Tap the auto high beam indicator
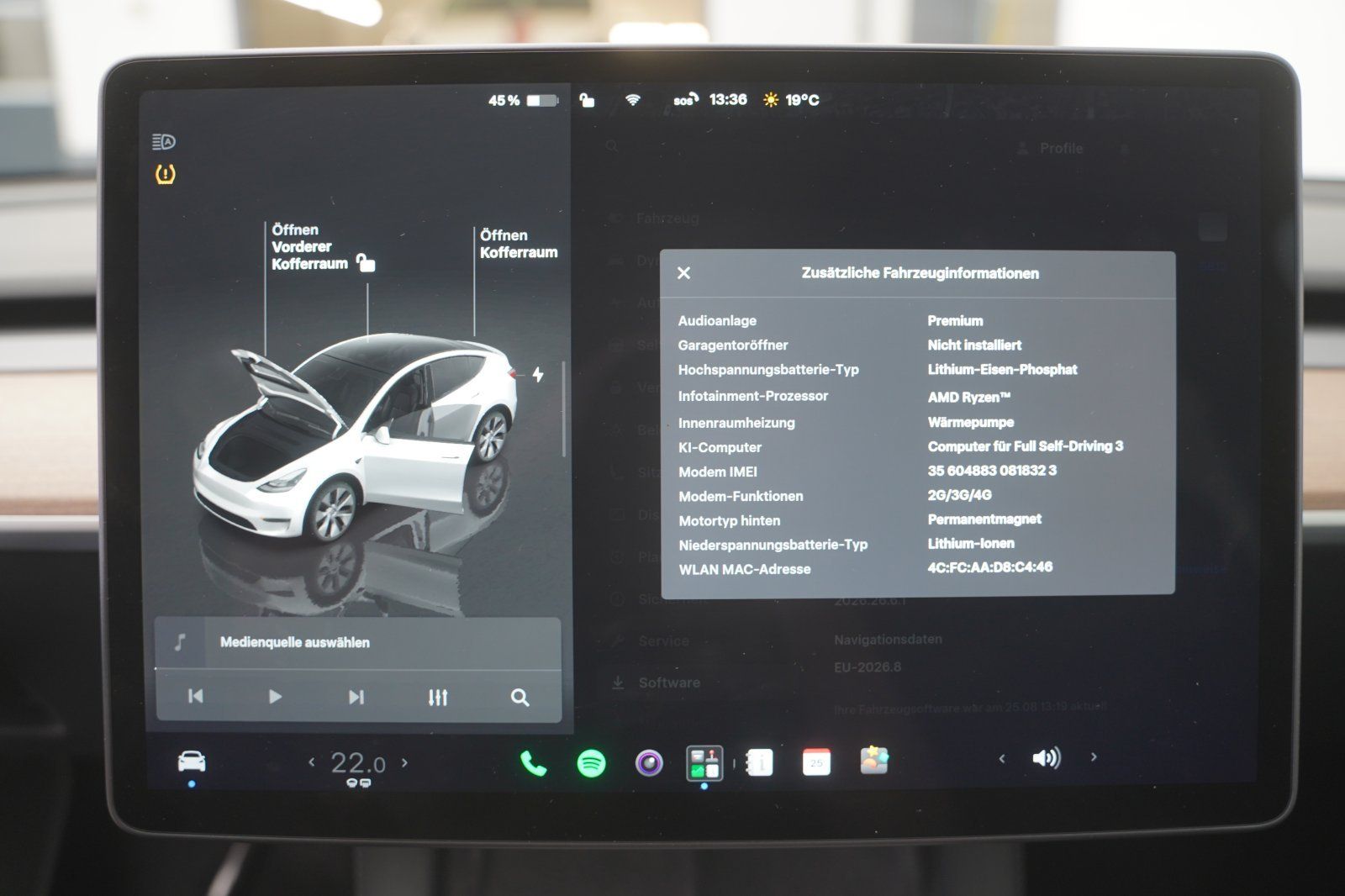The height and width of the screenshot is (896, 1345). [x=164, y=142]
